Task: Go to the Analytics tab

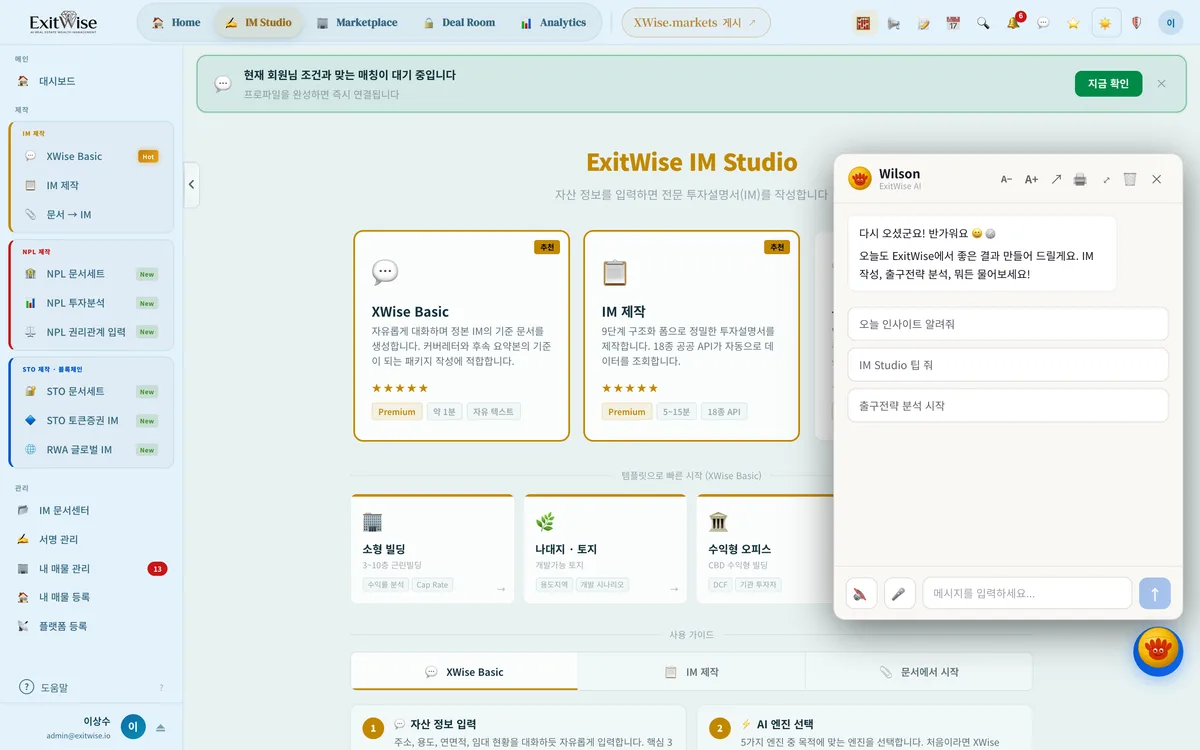Action: (x=553, y=22)
